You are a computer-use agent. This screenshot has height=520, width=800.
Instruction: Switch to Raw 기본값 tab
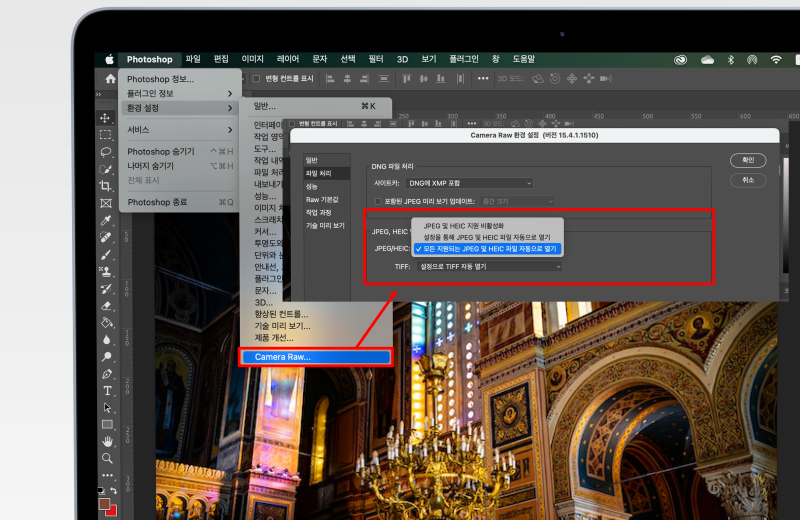tap(327, 200)
